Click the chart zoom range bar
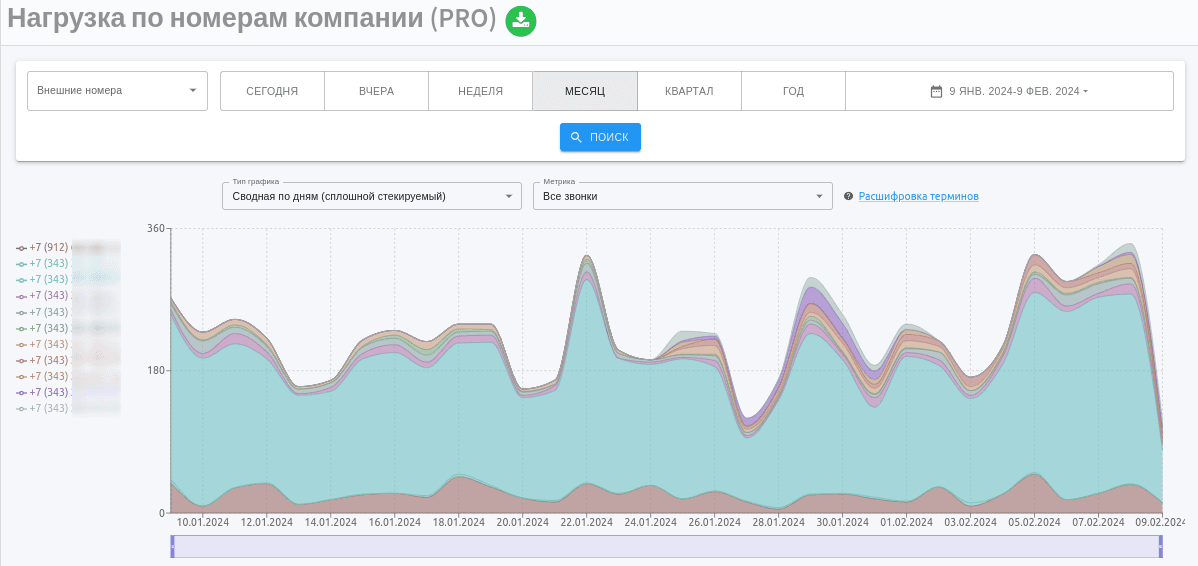This screenshot has height=566, width=1198. click(666, 546)
